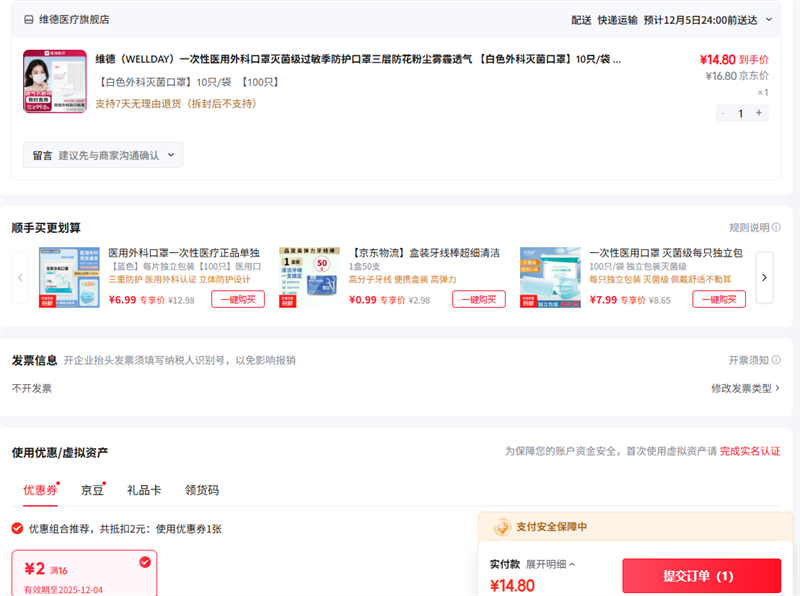Toggle the 优惠组合推荐 red checkmark
Screen dimensions: 800x596
[17, 528]
